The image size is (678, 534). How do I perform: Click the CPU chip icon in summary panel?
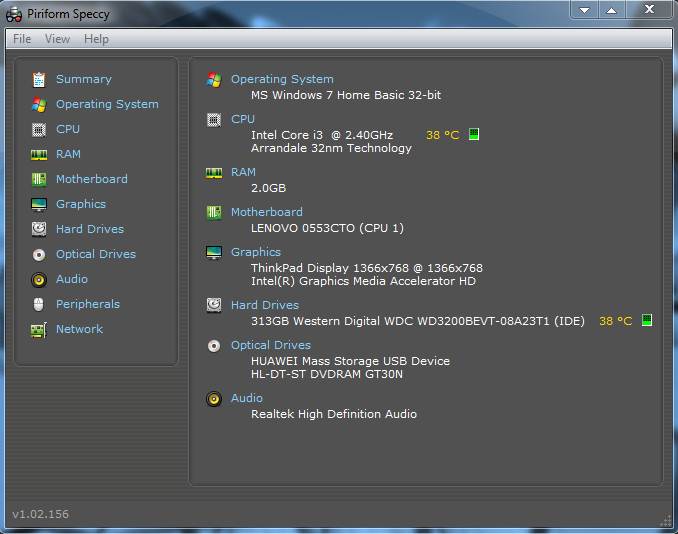[x=214, y=119]
